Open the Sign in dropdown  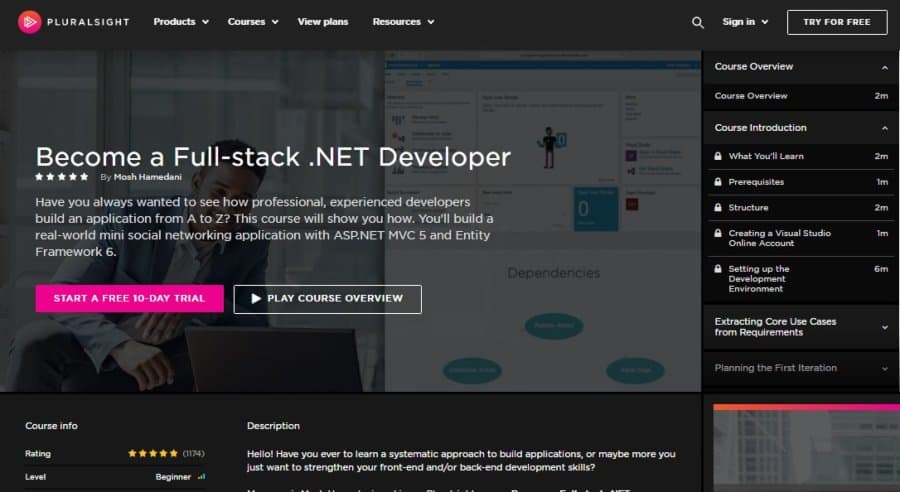745,22
